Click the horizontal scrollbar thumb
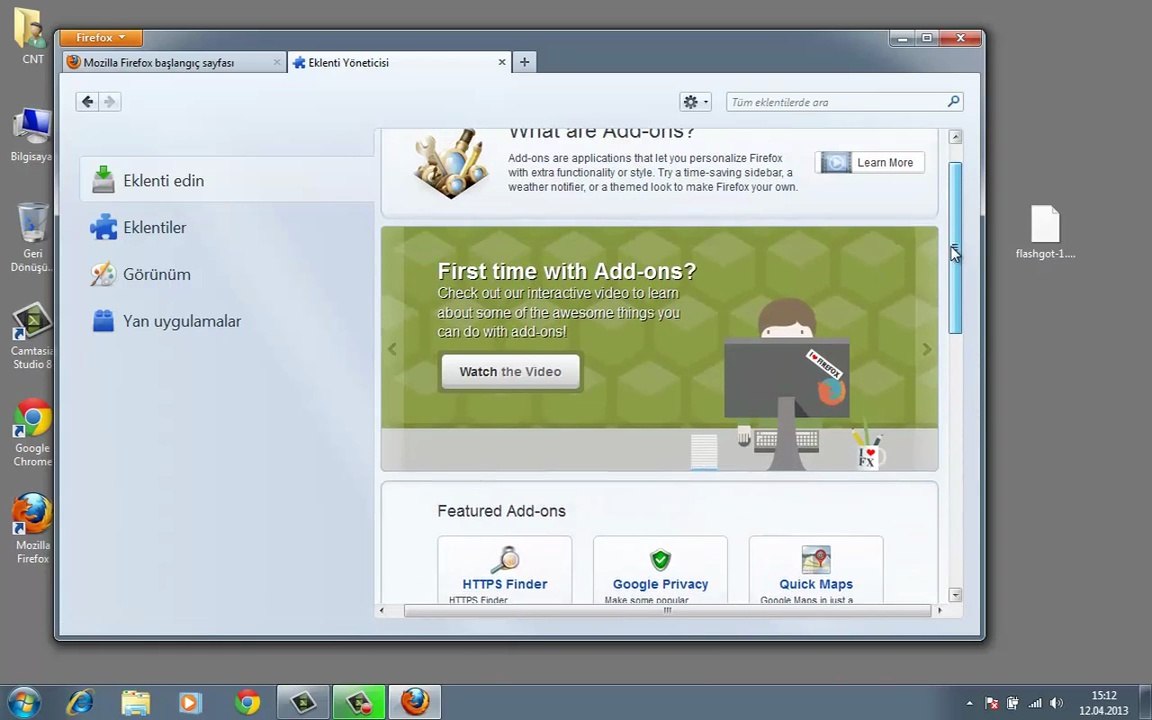1152x720 pixels. click(x=667, y=611)
